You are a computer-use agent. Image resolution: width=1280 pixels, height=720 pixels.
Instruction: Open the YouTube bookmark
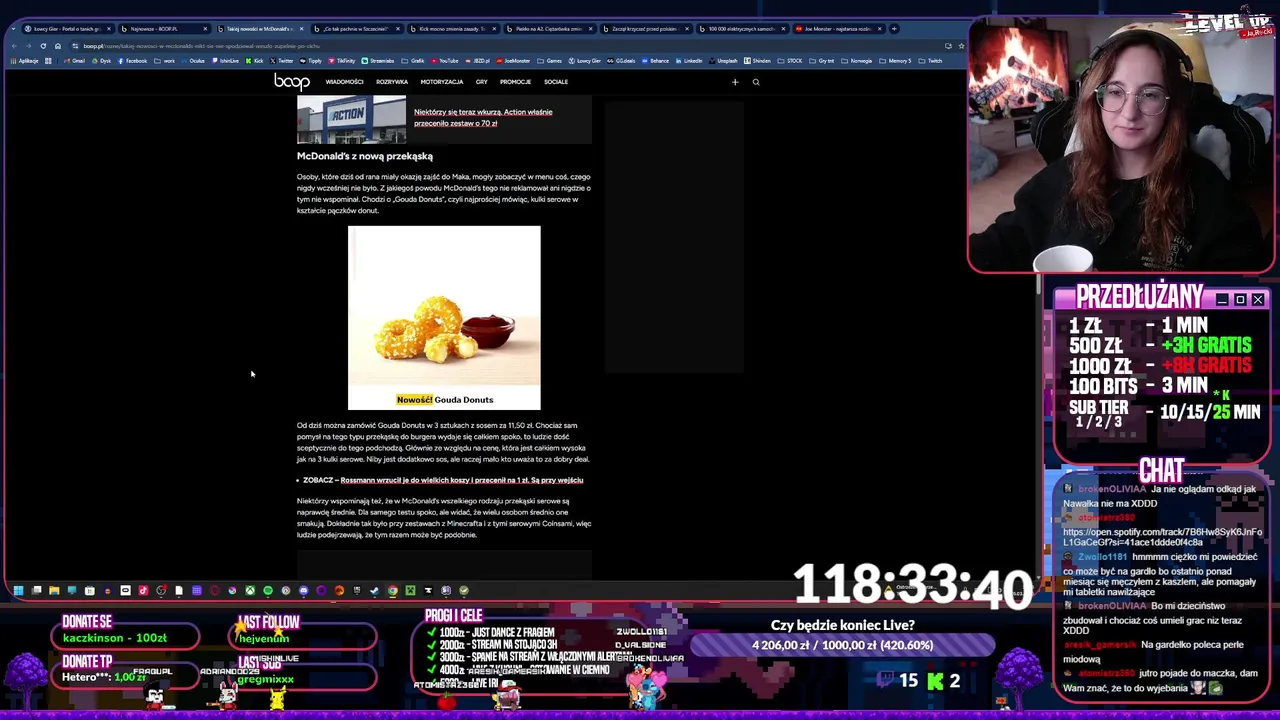coord(445,61)
